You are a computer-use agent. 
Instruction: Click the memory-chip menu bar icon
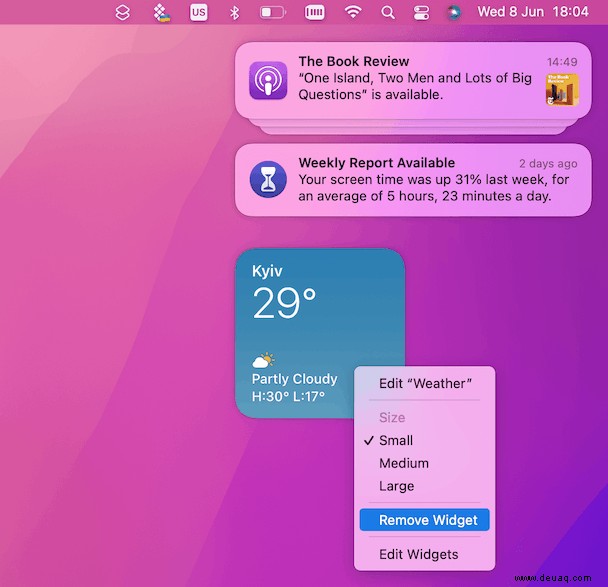point(314,13)
